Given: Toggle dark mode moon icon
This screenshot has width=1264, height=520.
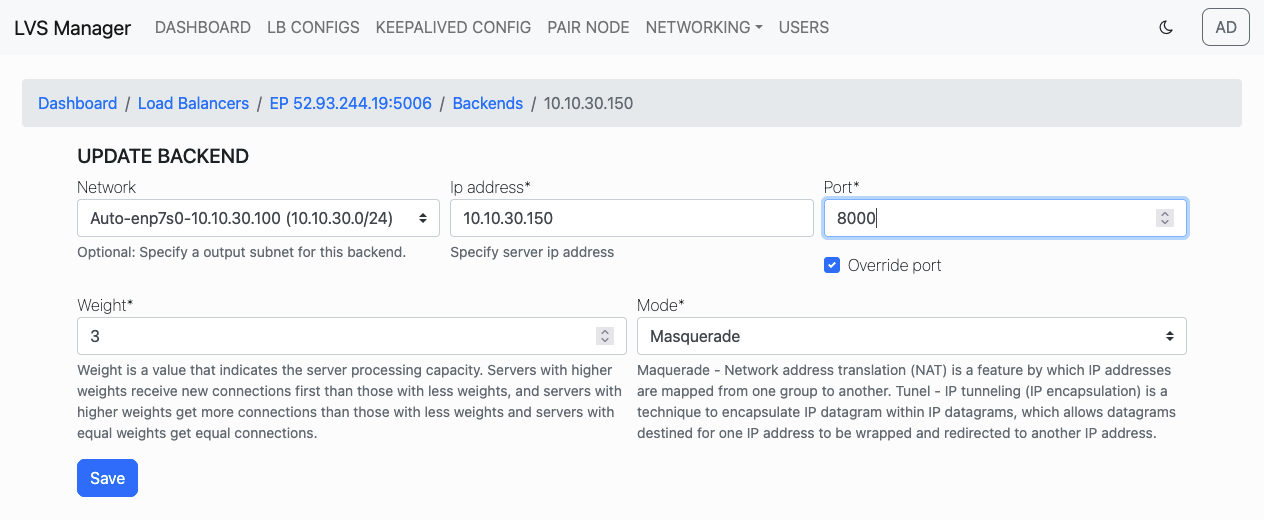Looking at the screenshot, I should tap(1165, 28).
